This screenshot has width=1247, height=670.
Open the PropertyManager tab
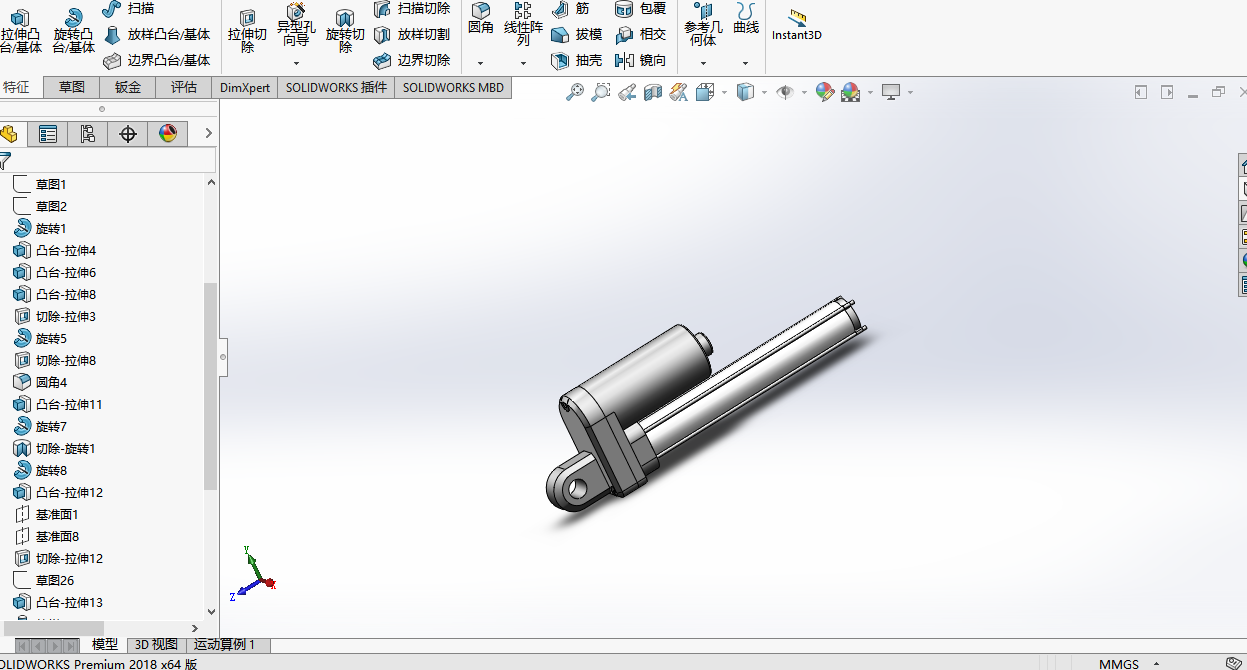pyautogui.click(x=48, y=134)
